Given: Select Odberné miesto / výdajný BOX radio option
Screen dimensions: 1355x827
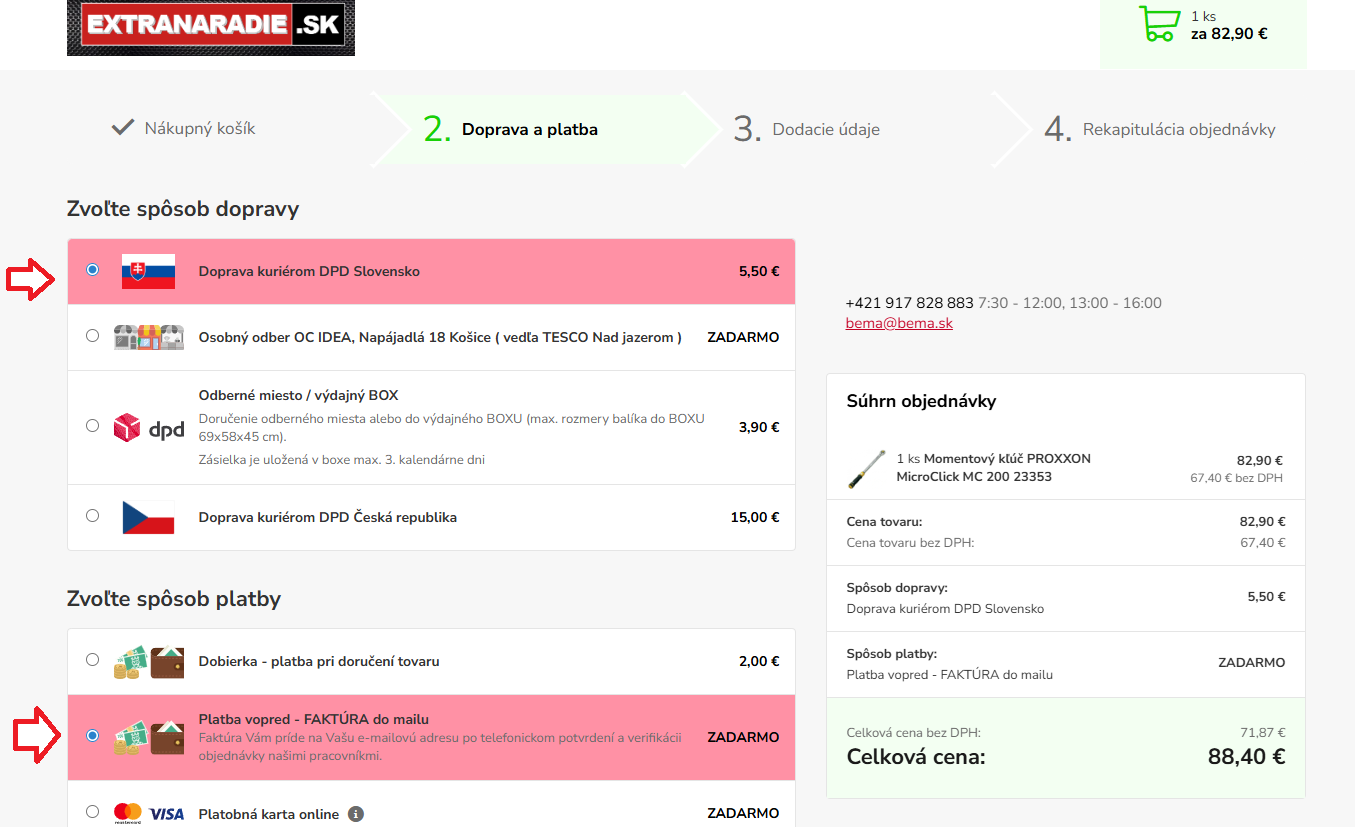Looking at the screenshot, I should click(x=93, y=426).
